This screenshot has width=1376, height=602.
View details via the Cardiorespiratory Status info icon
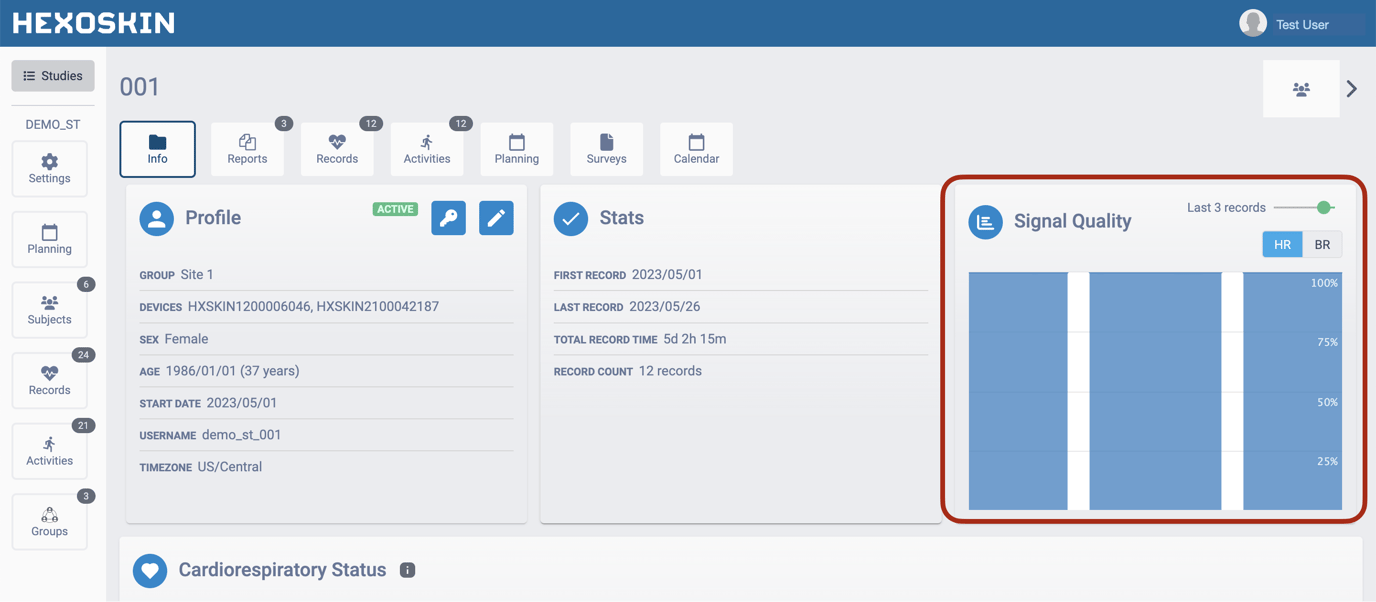[x=407, y=570]
